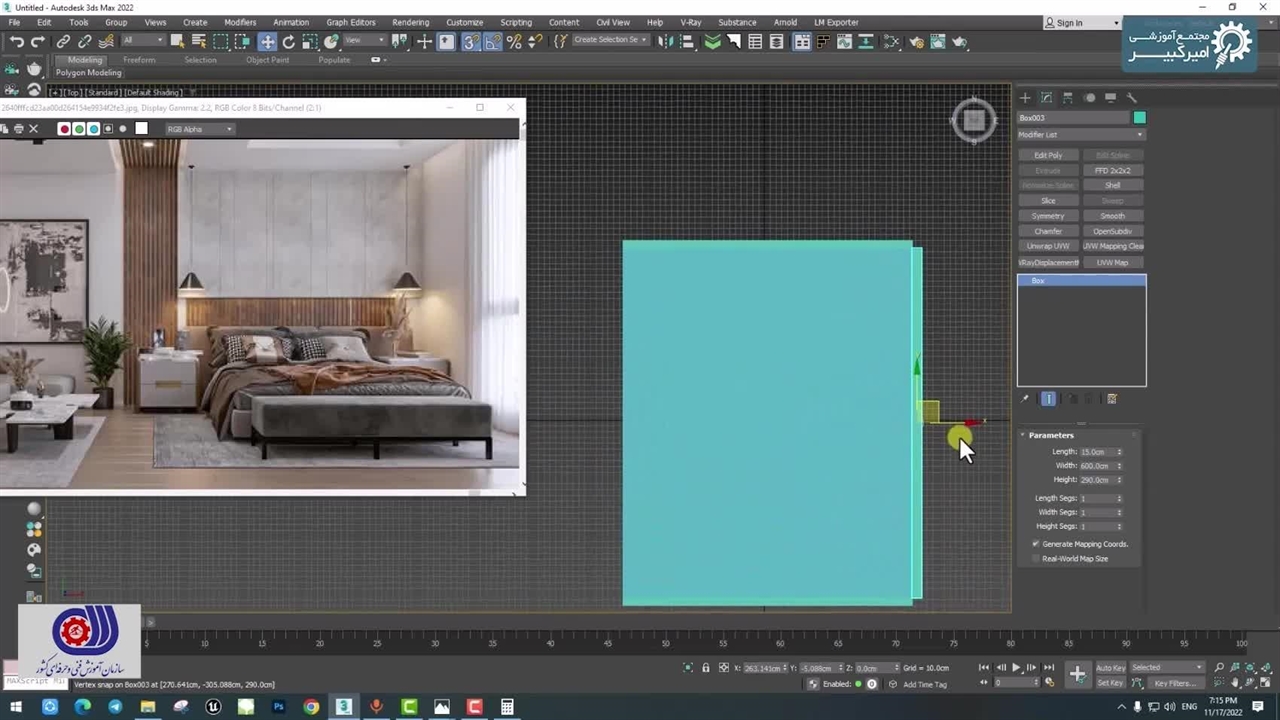Collapse the Parameters rollout

point(1050,435)
